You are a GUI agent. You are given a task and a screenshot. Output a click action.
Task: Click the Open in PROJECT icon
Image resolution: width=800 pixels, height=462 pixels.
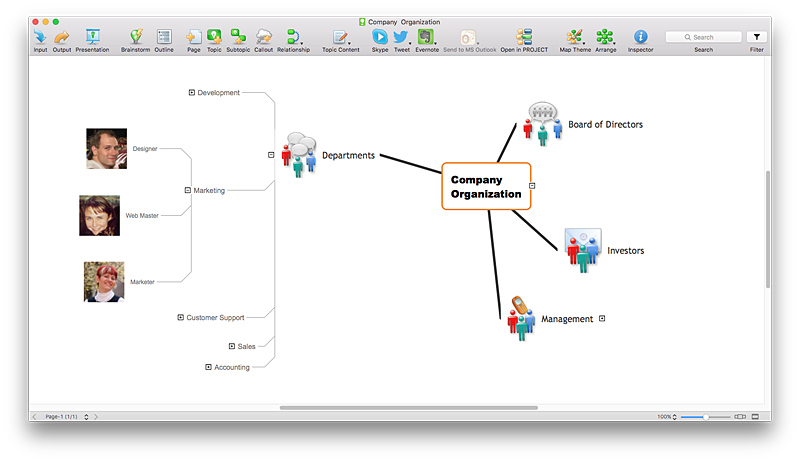pyautogui.click(x=524, y=37)
